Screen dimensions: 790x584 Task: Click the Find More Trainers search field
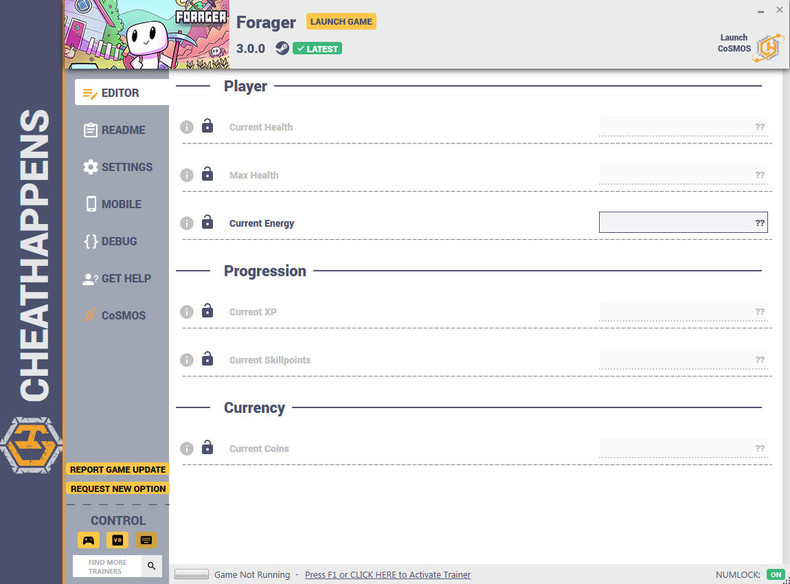coord(107,566)
